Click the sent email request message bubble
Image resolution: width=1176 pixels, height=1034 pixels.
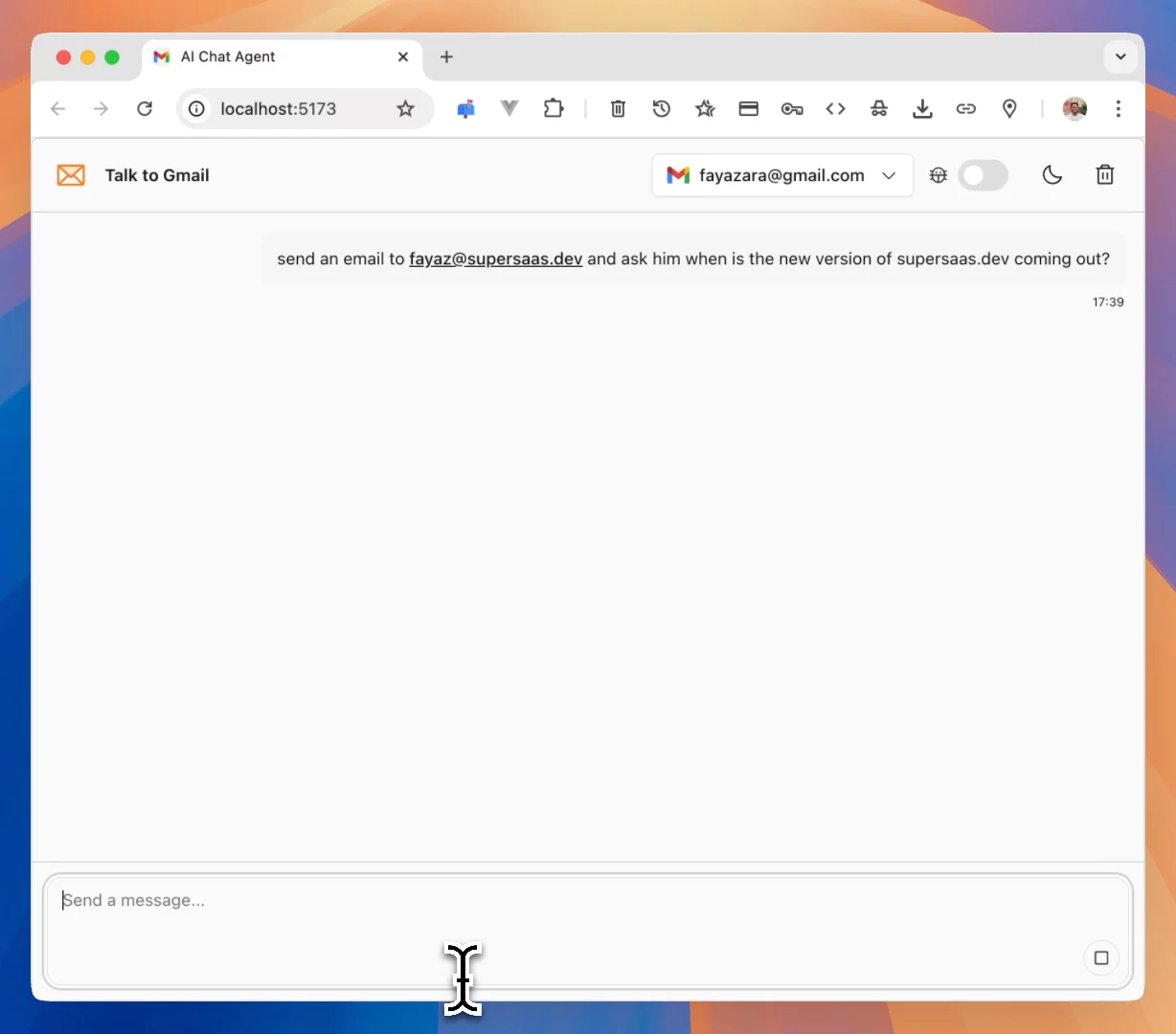tap(693, 258)
